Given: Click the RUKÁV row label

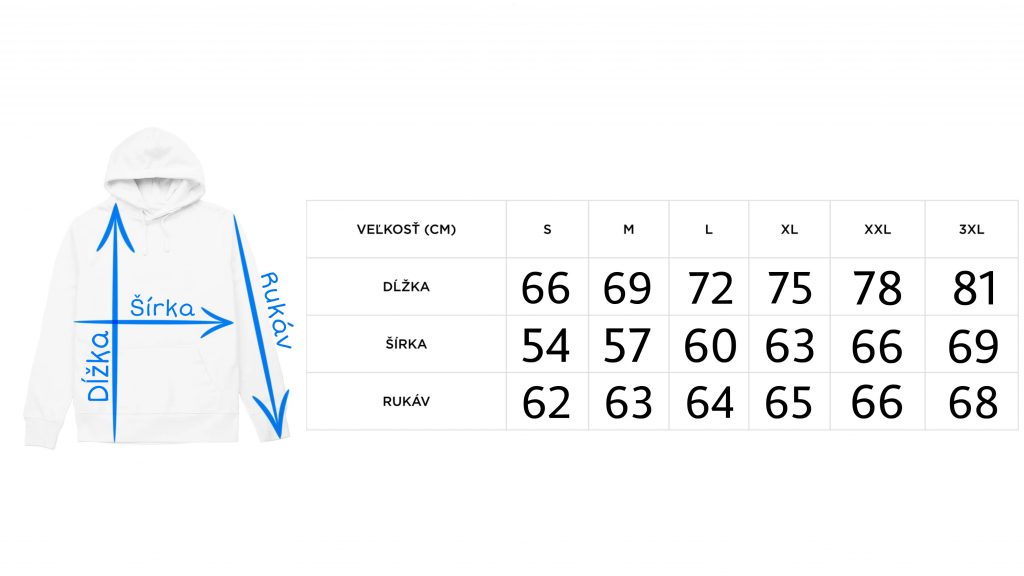Looking at the screenshot, I should [406, 401].
